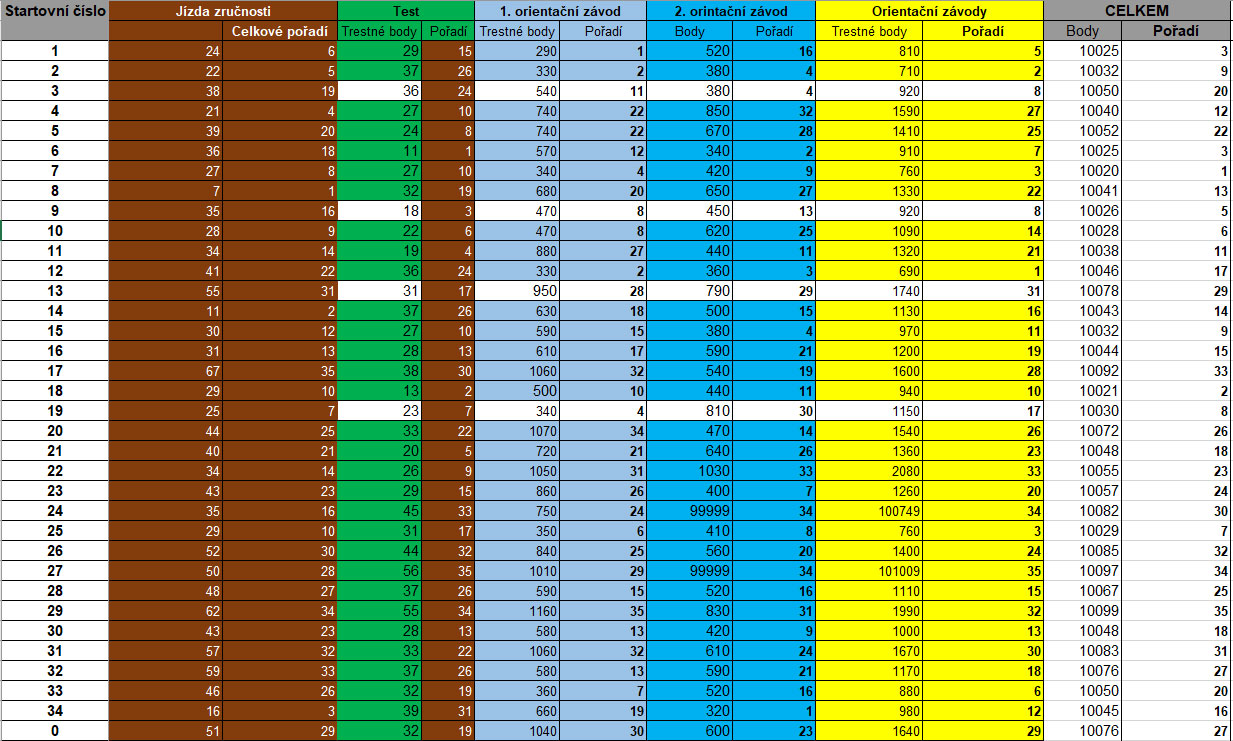Select the CELKEM Body cell 10021

pyautogui.click(x=1083, y=390)
